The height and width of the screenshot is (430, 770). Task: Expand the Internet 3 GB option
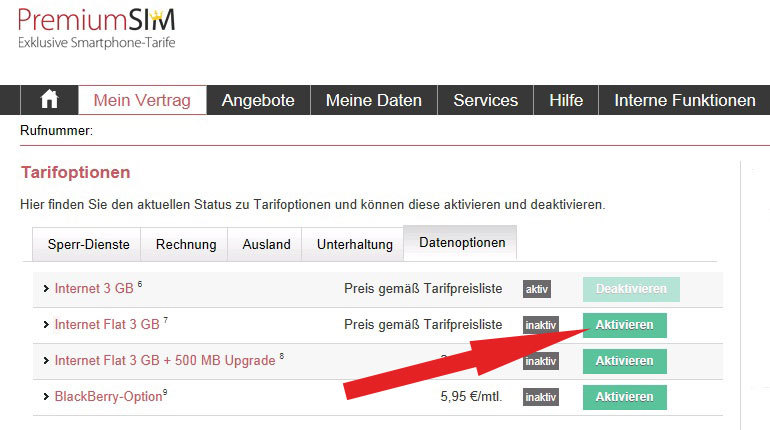point(93,289)
